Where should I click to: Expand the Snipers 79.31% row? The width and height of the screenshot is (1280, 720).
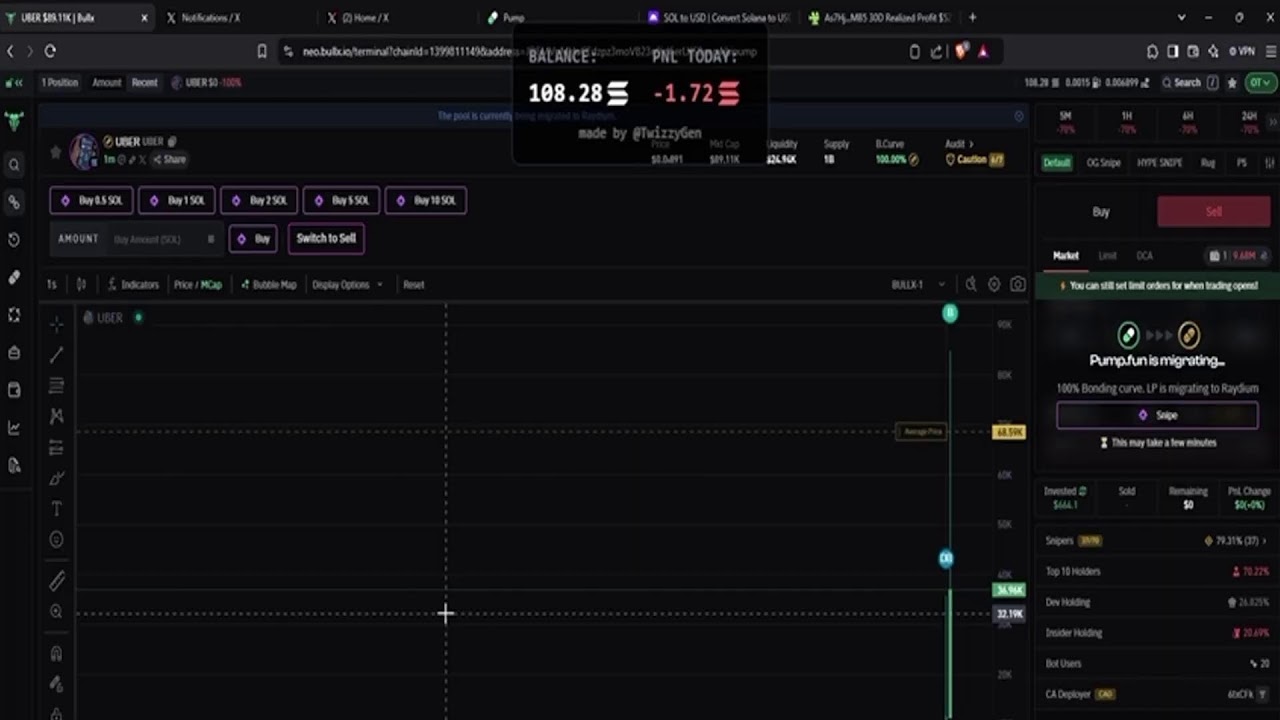(x=1156, y=541)
